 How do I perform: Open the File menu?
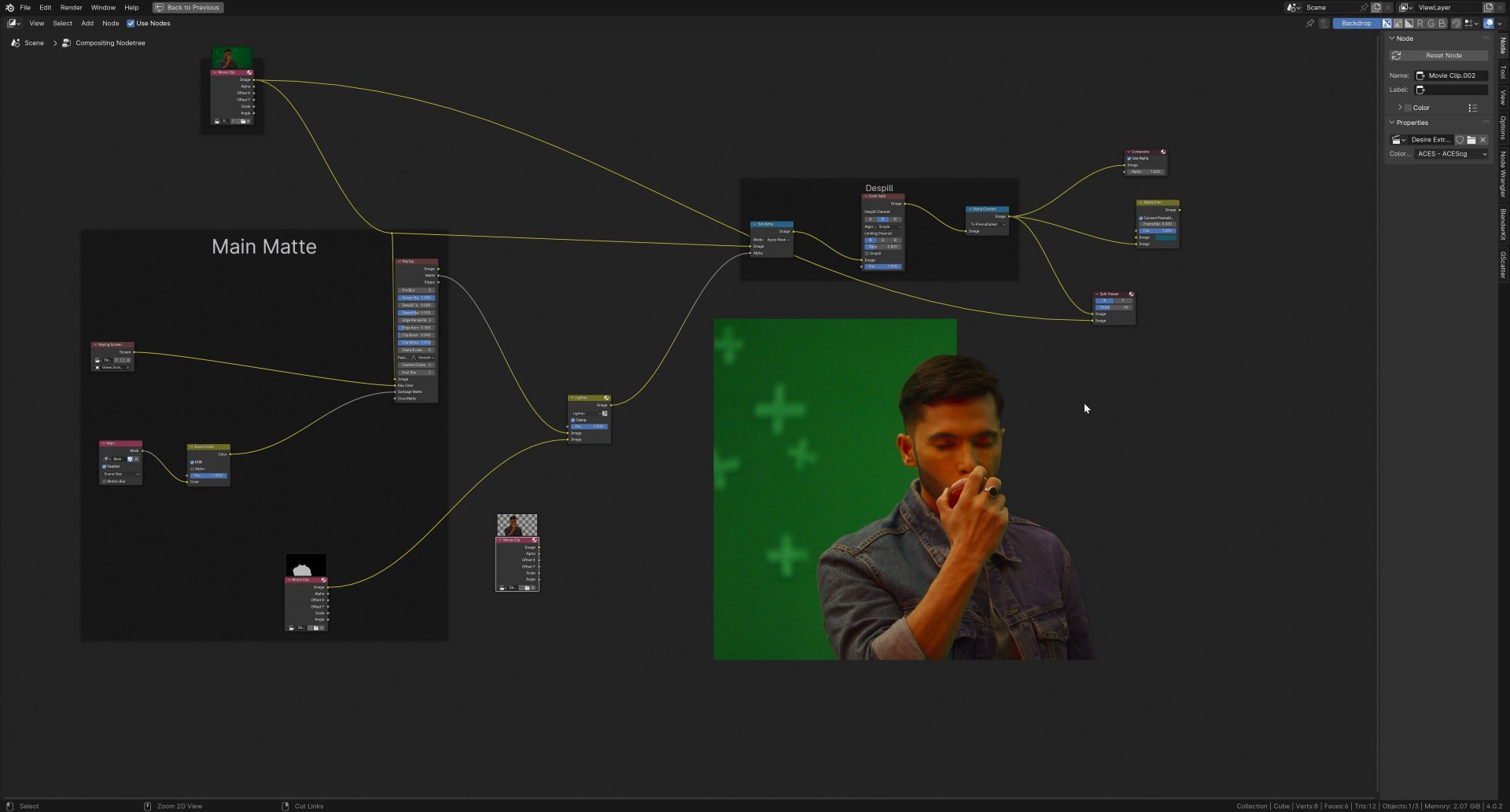coord(25,7)
